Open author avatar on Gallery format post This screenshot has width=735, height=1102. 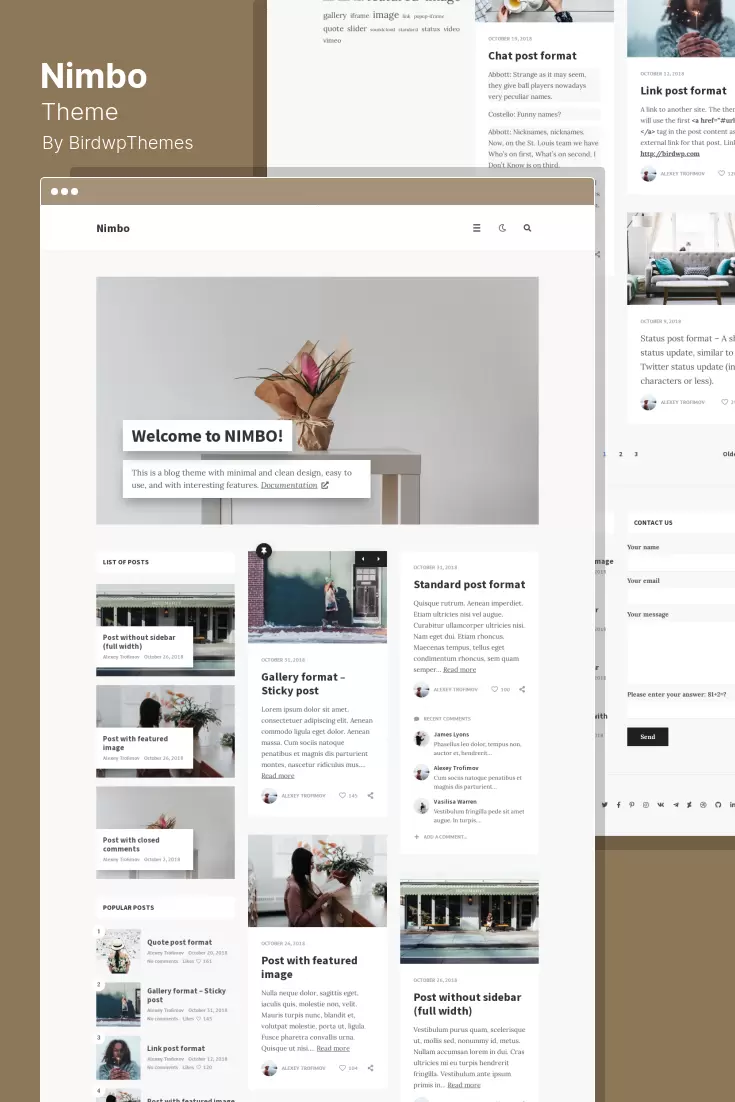coord(269,796)
